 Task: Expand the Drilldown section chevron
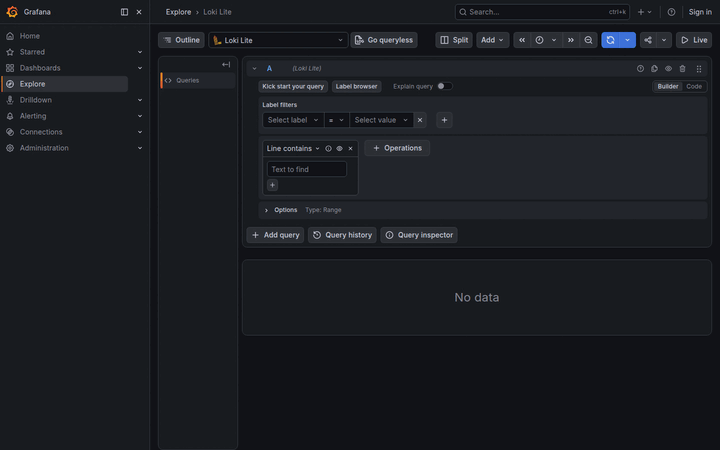(x=140, y=100)
